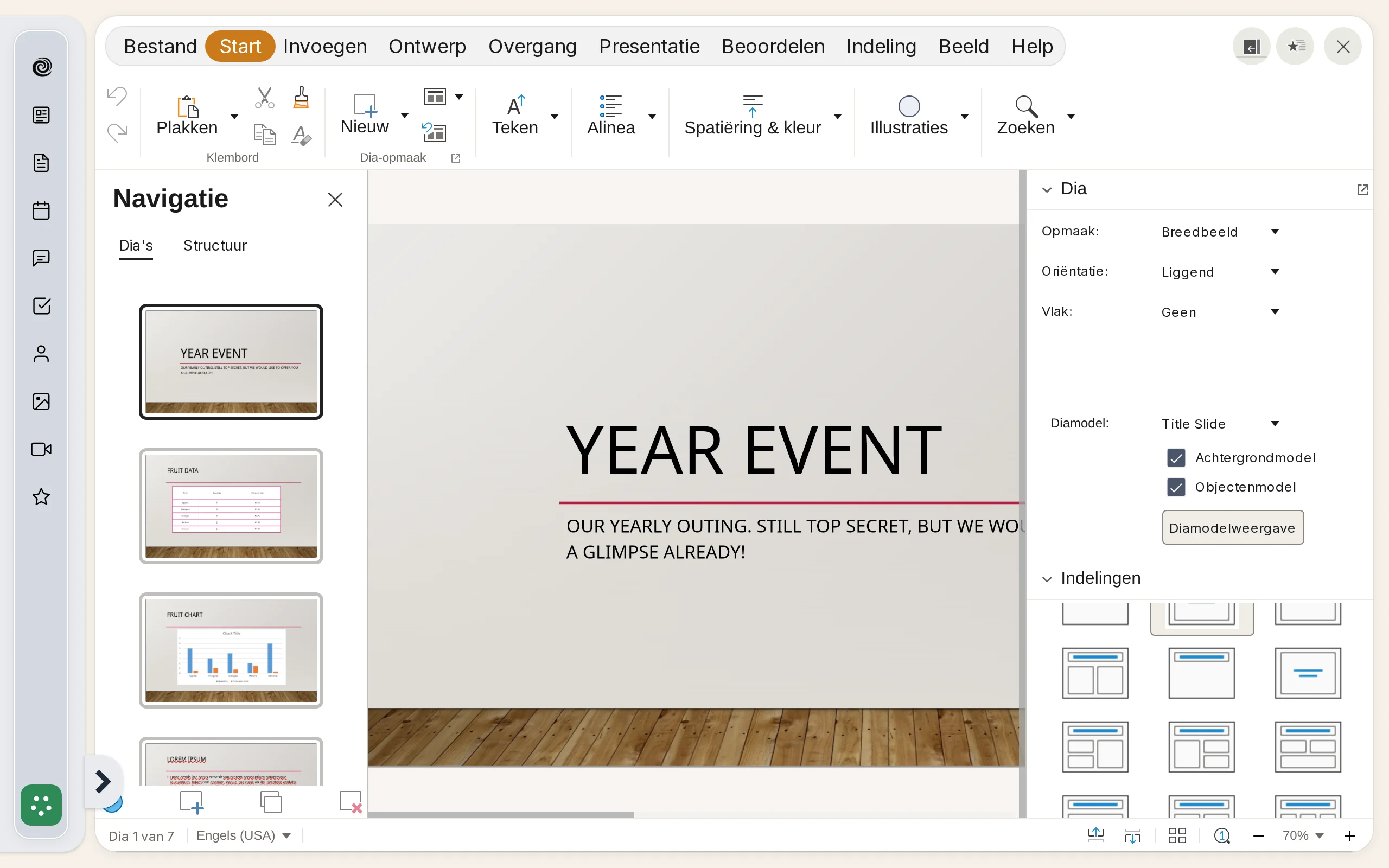Open the Engels (USA) language dropdown
This screenshot has height=868, width=1389.
244,835
